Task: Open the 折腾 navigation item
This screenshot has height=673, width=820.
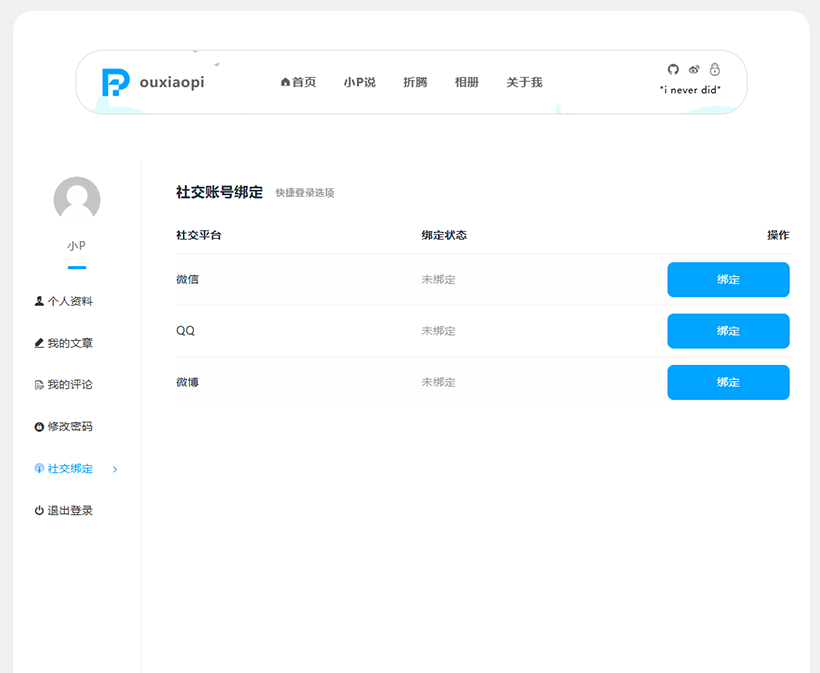Action: pyautogui.click(x=415, y=82)
